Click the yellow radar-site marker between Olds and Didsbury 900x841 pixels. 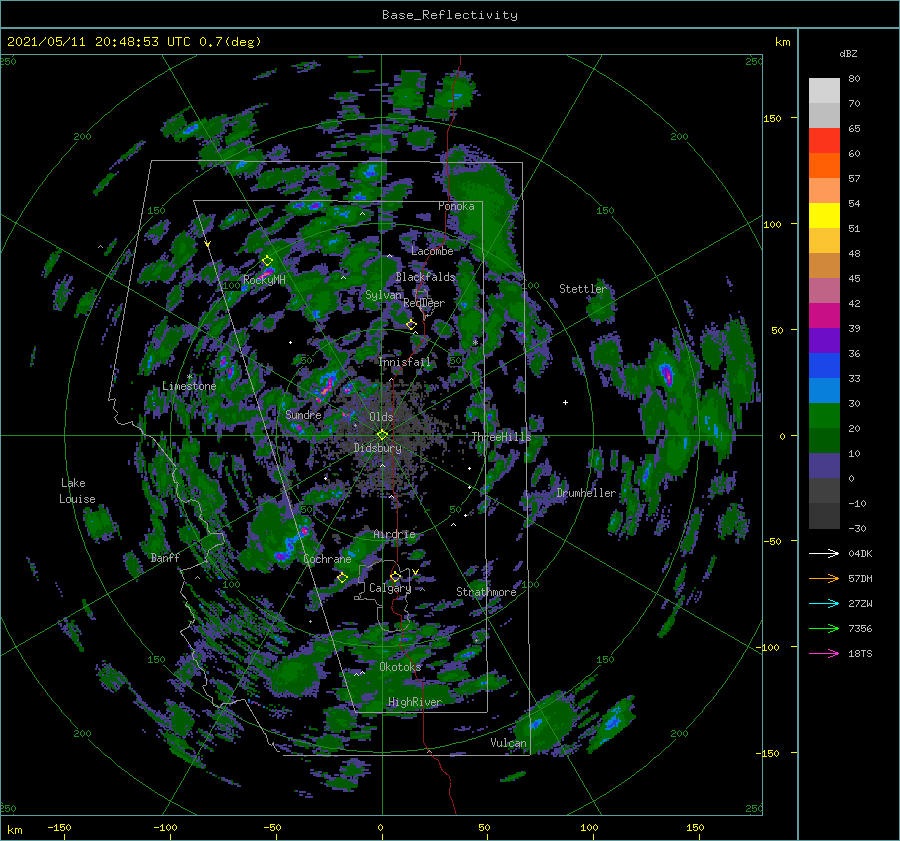point(382,435)
